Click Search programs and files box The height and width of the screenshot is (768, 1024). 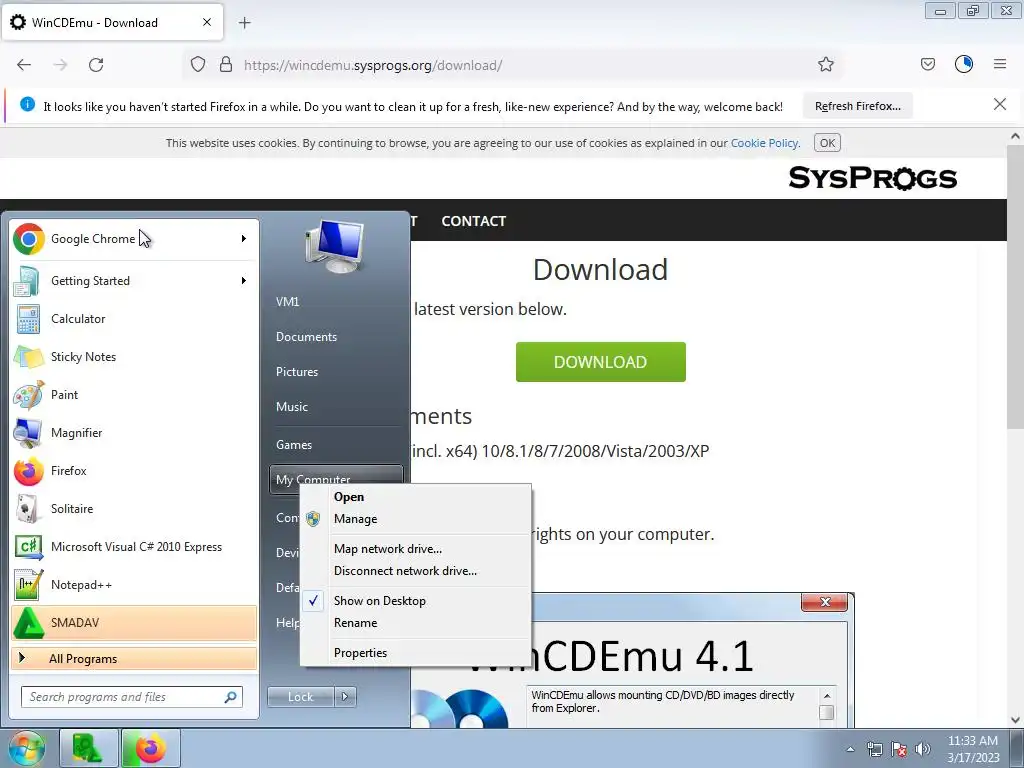[x=131, y=697]
